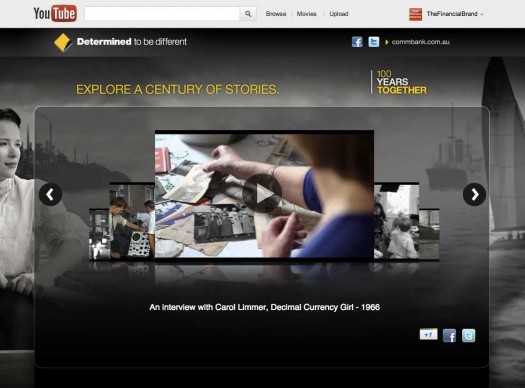Screen dimensions: 525x388
Task: Show previous story with left arrow
Action: pyautogui.click(x=50, y=194)
